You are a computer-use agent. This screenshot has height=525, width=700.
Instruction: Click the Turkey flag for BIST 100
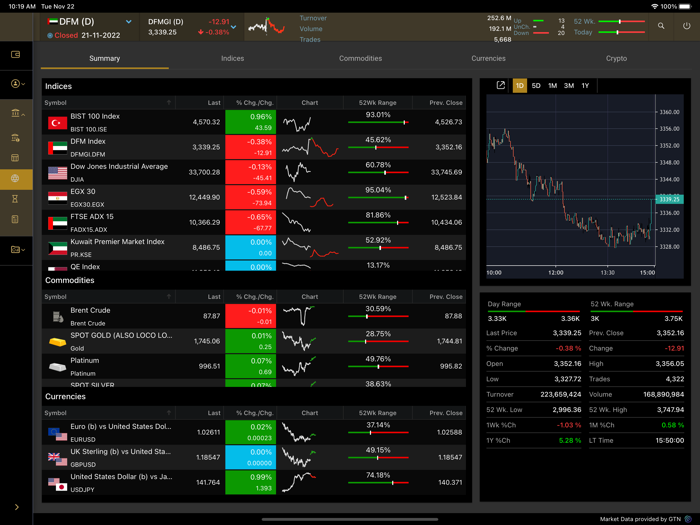click(x=57, y=123)
